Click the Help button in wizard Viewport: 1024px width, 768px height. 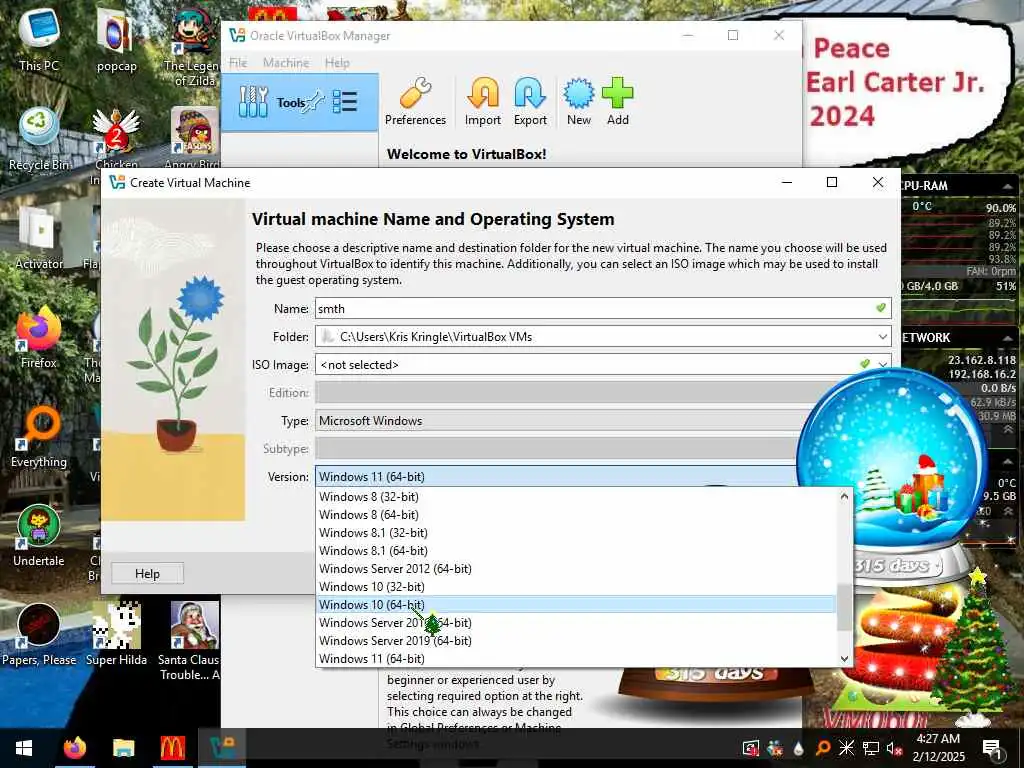pos(147,574)
